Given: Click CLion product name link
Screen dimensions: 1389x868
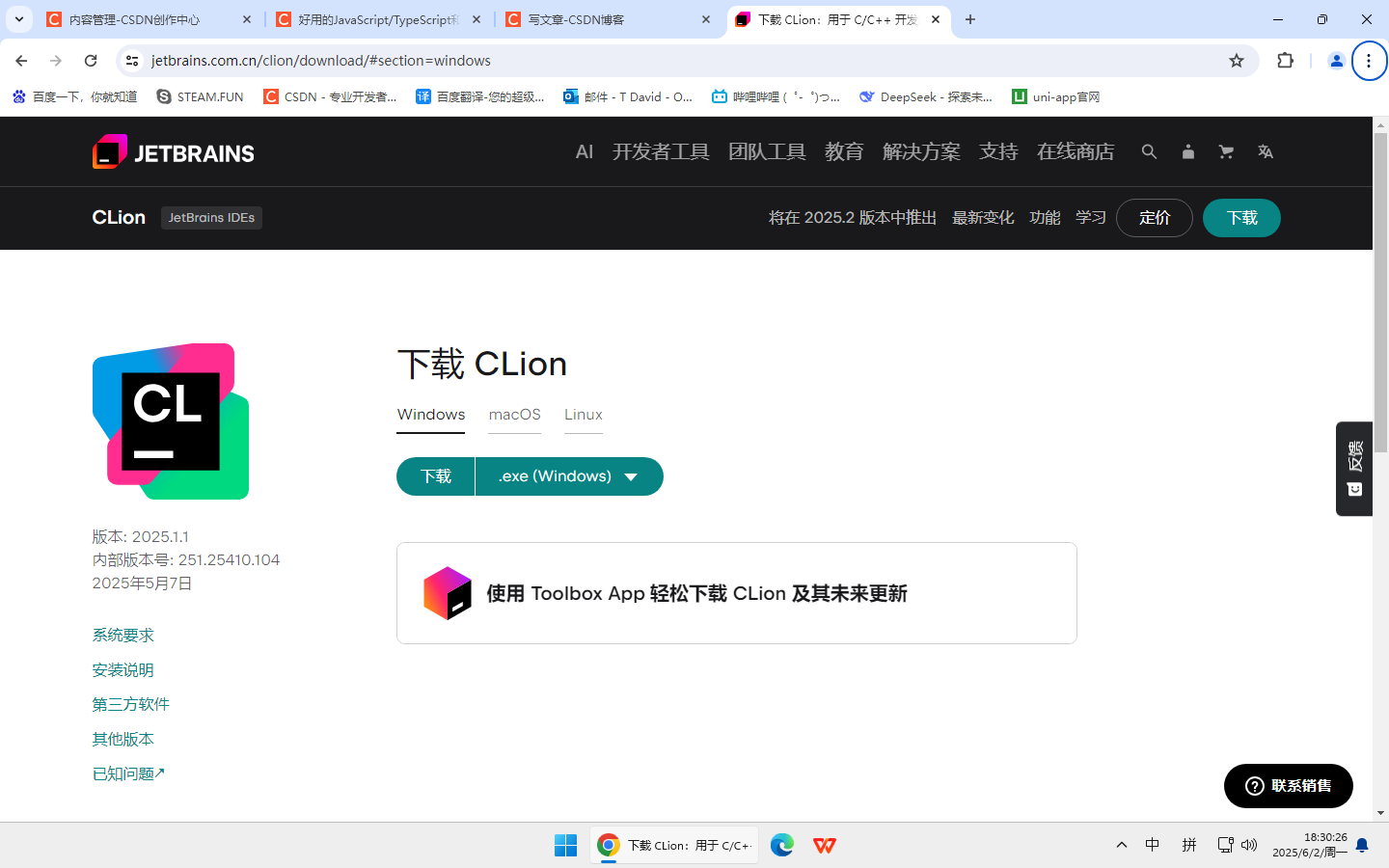Looking at the screenshot, I should 119,217.
